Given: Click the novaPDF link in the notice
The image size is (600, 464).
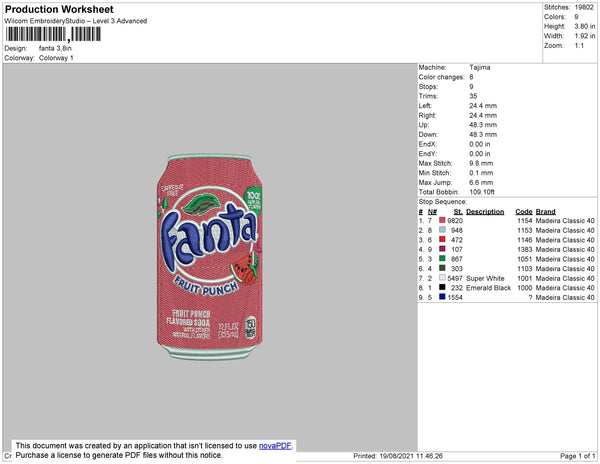Looking at the screenshot, I should (275, 446).
